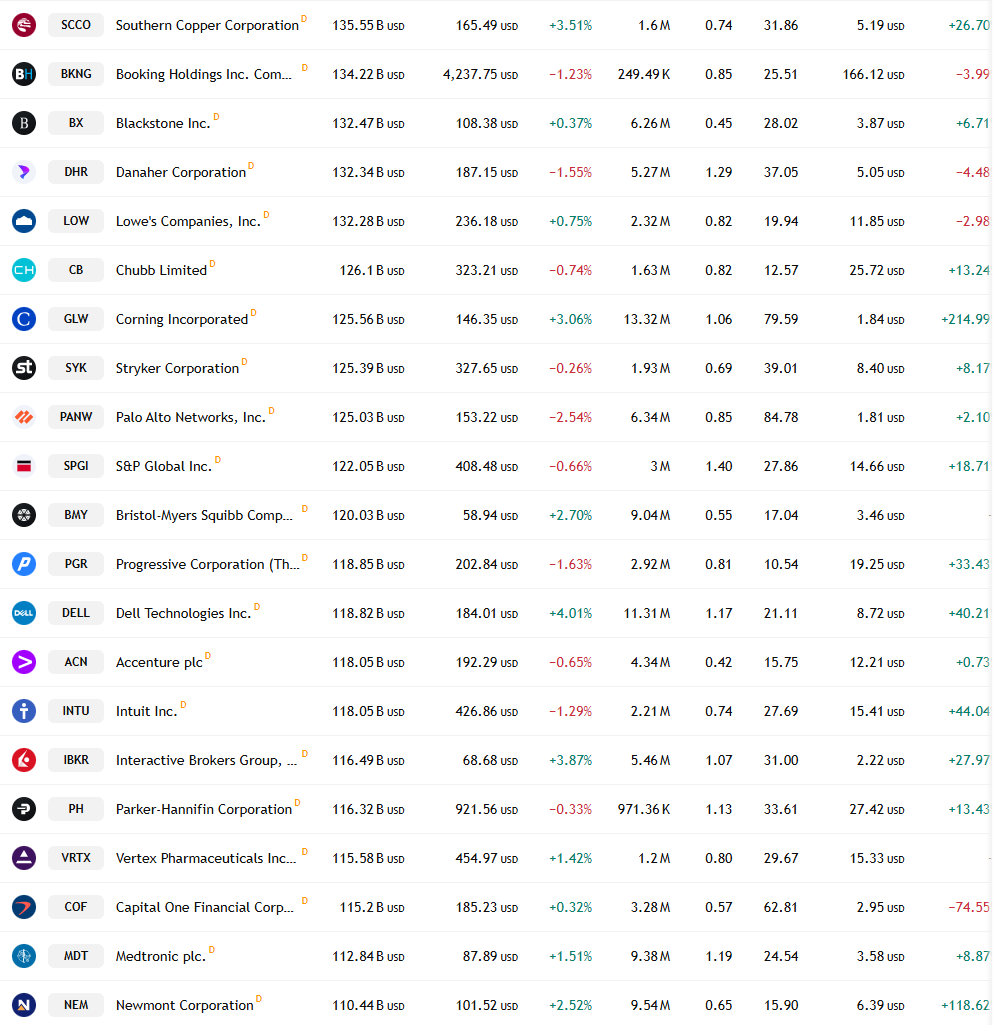
Task: Click the Accenture logo icon
Action: point(24,662)
